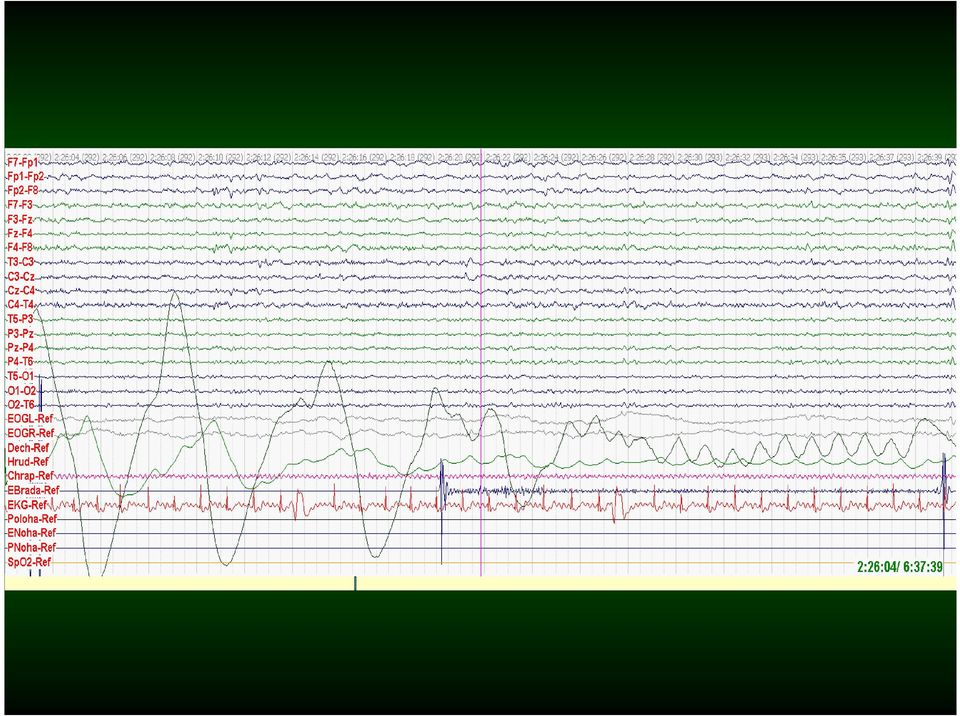Click the C4-T4 channel label

(21, 304)
